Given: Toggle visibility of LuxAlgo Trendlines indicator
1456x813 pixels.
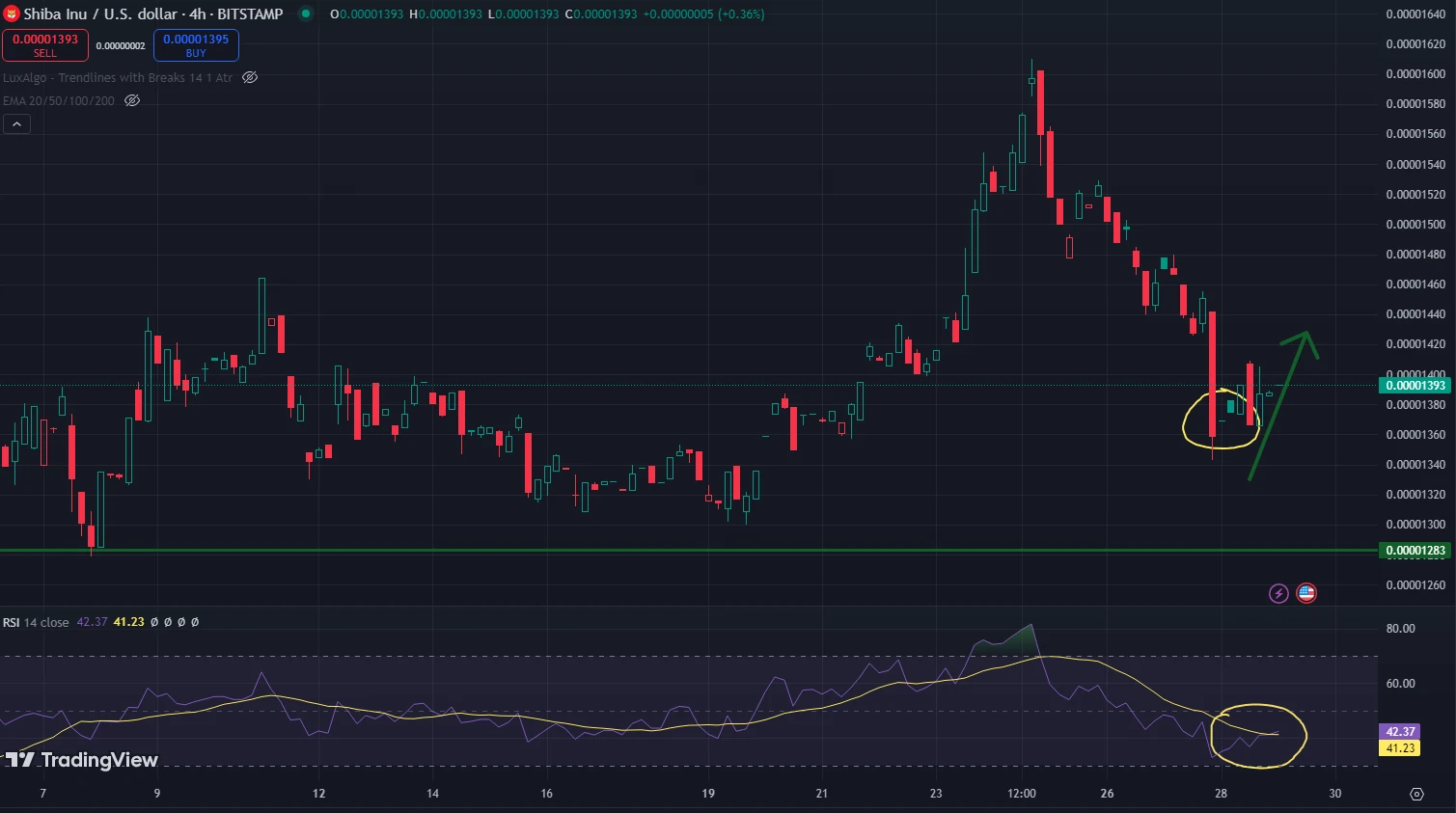Looking at the screenshot, I should tap(250, 77).
